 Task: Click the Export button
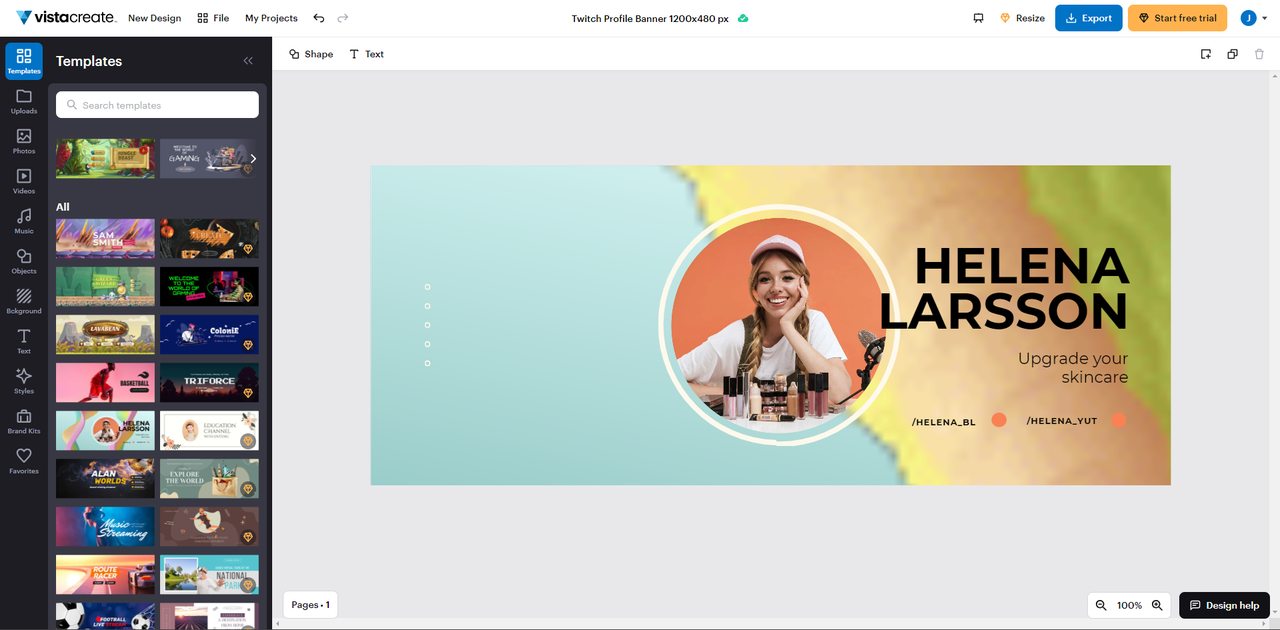point(1089,18)
